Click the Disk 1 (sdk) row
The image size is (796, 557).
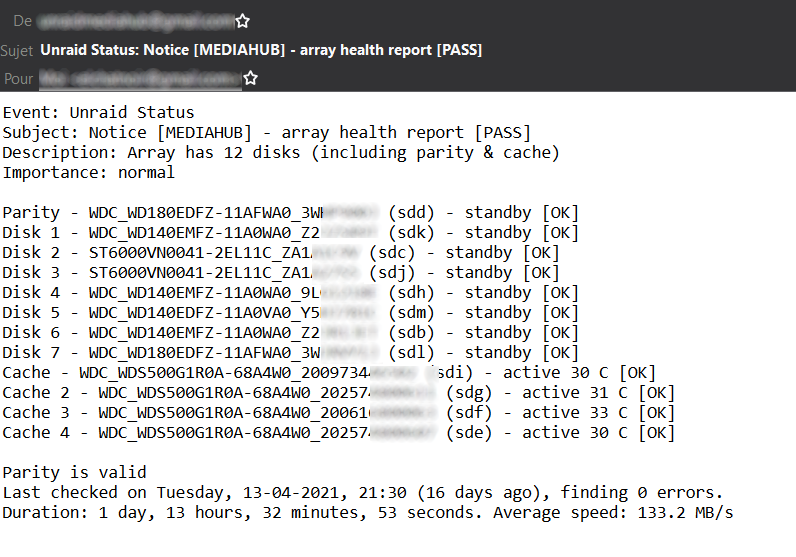click(290, 233)
